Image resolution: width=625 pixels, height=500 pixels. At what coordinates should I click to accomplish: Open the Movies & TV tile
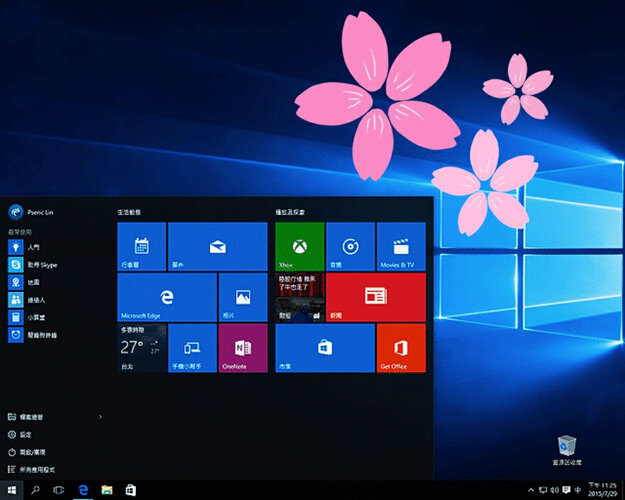tap(401, 246)
